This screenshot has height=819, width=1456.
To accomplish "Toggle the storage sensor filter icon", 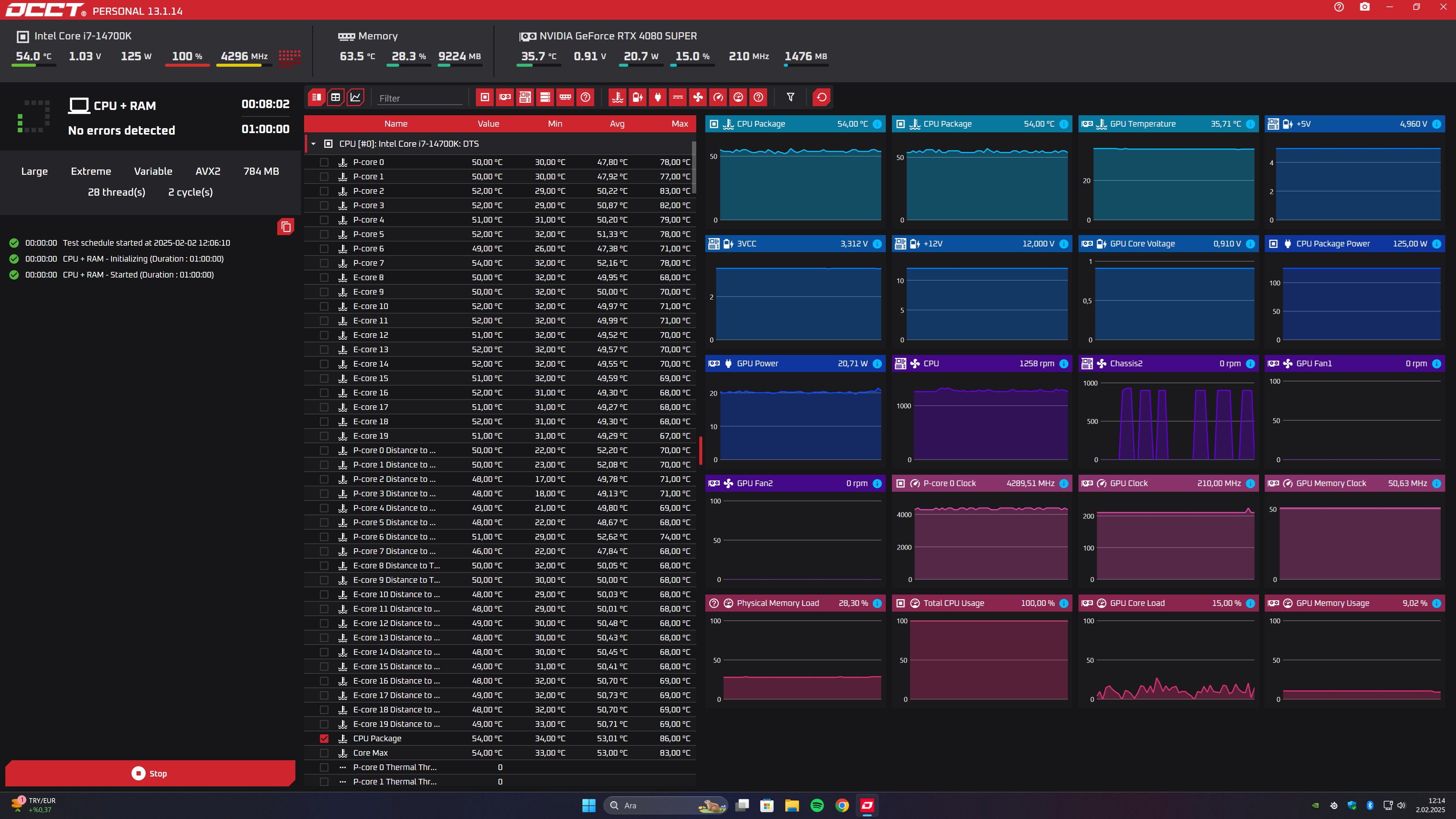I will (546, 97).
